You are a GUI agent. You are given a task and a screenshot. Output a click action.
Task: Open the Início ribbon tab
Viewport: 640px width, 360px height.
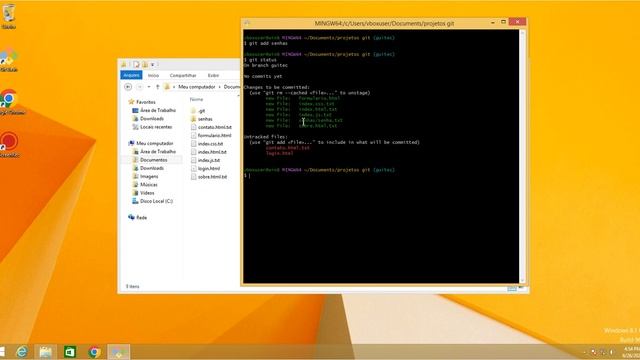pyautogui.click(x=153, y=76)
